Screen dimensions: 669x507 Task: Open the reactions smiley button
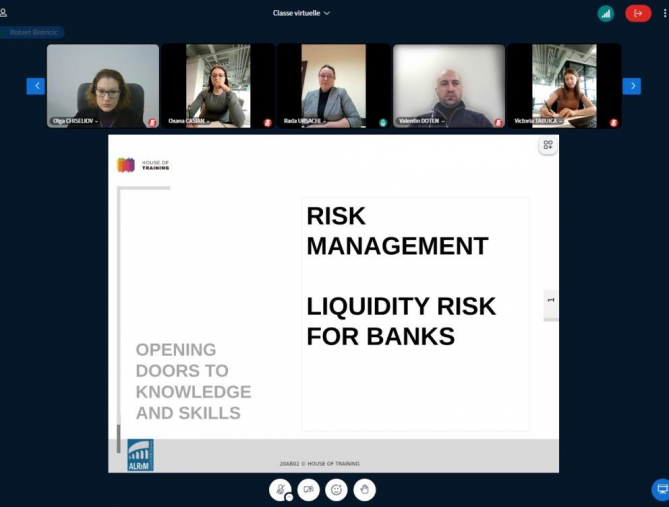[x=337, y=490]
